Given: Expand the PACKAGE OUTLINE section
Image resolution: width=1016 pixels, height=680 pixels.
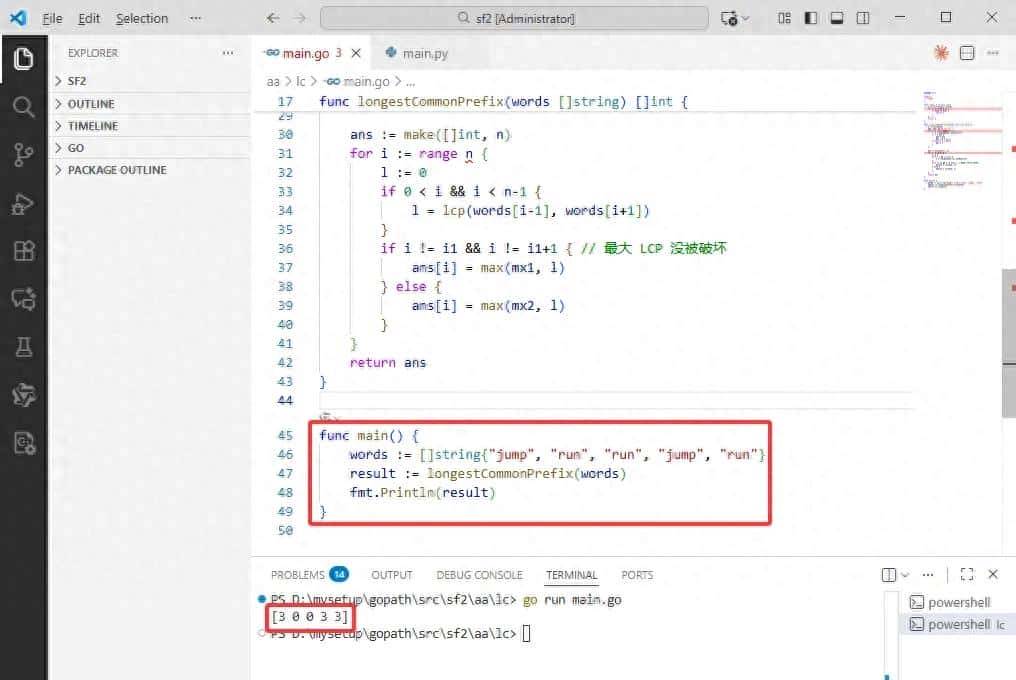Looking at the screenshot, I should (116, 170).
